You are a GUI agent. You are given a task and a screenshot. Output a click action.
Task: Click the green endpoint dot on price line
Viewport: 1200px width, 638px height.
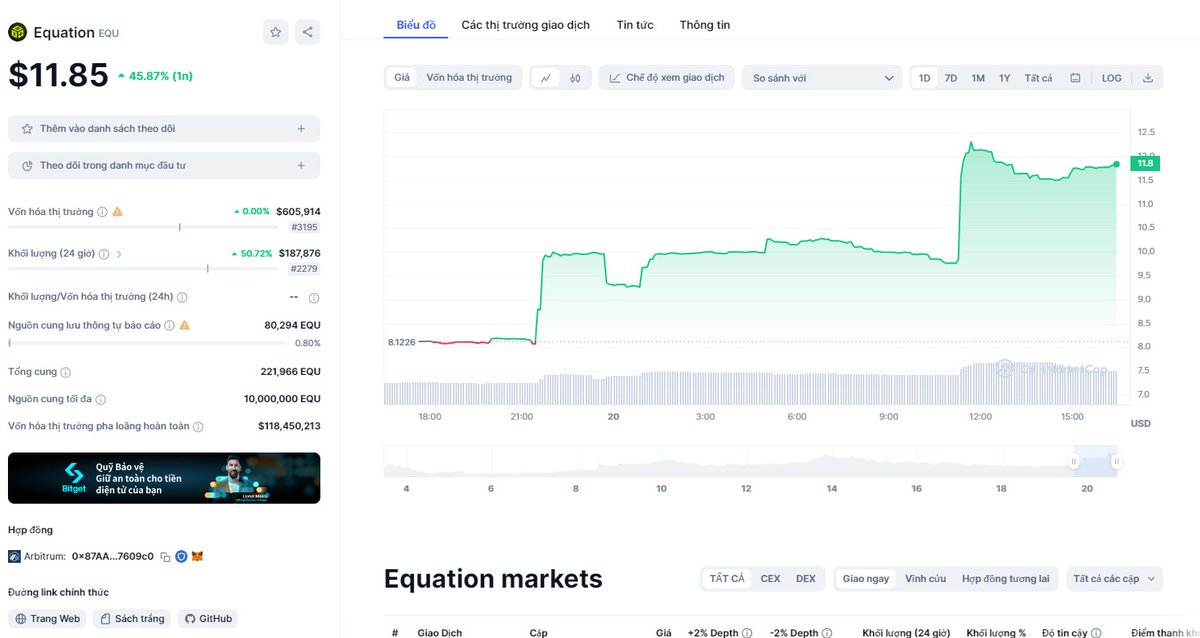pos(1117,164)
